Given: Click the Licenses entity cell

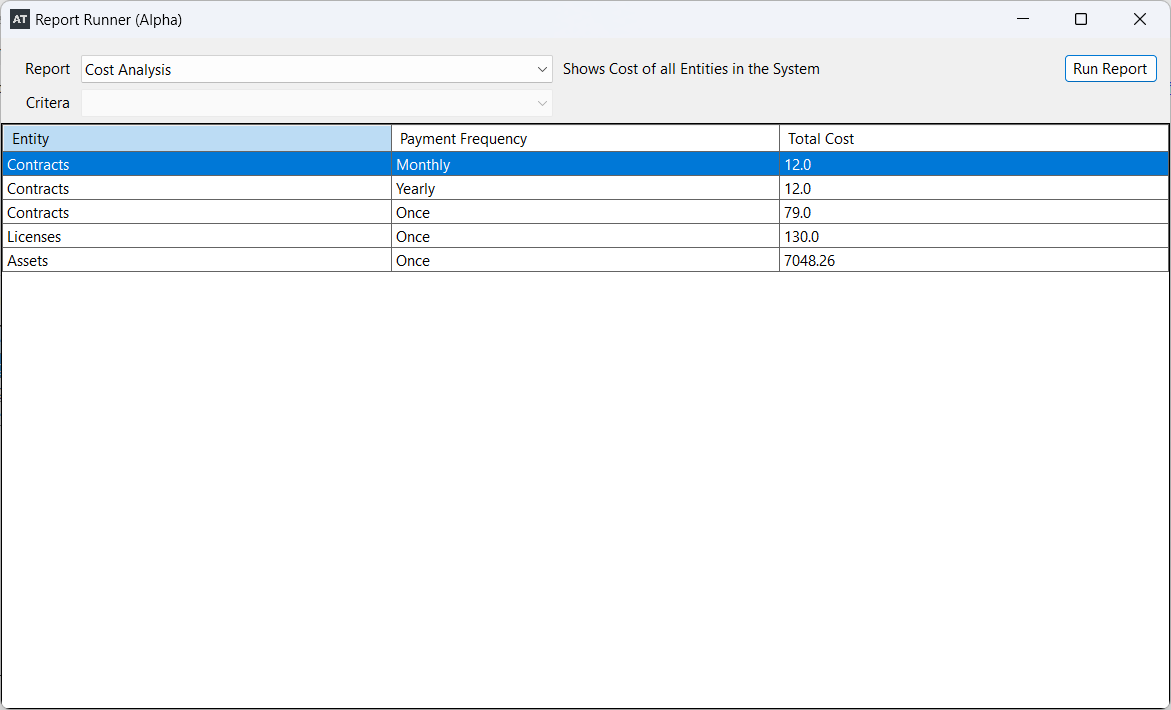Looking at the screenshot, I should coord(197,237).
